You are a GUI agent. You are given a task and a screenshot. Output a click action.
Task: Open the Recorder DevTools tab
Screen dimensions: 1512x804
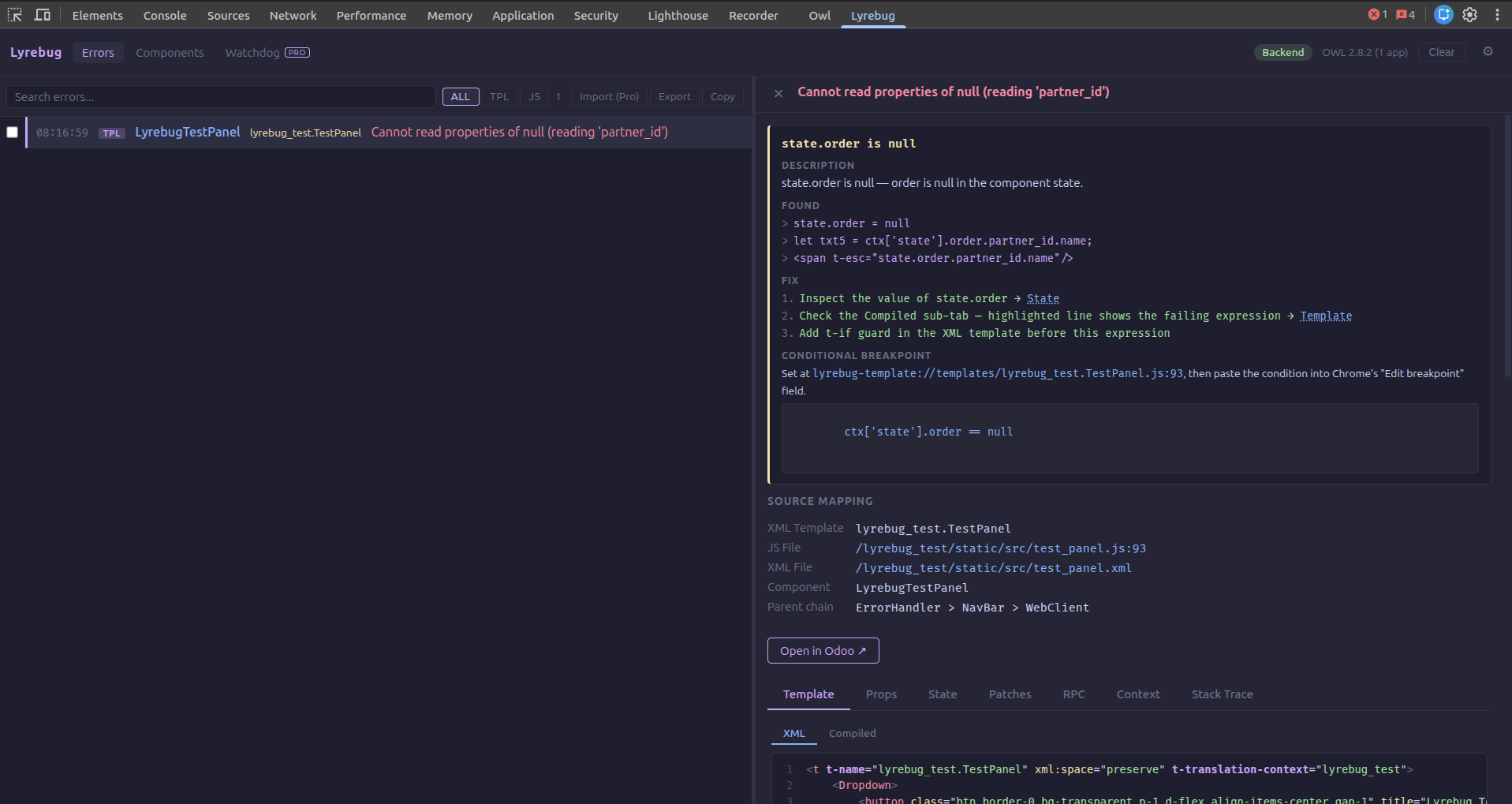coord(753,16)
